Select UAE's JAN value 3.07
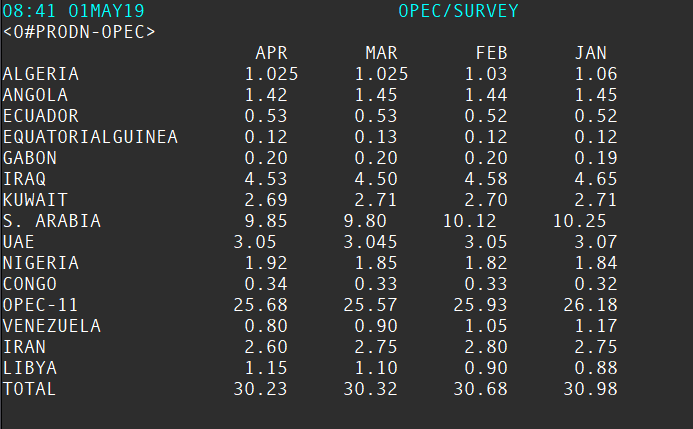This screenshot has width=693, height=429. pyautogui.click(x=596, y=242)
